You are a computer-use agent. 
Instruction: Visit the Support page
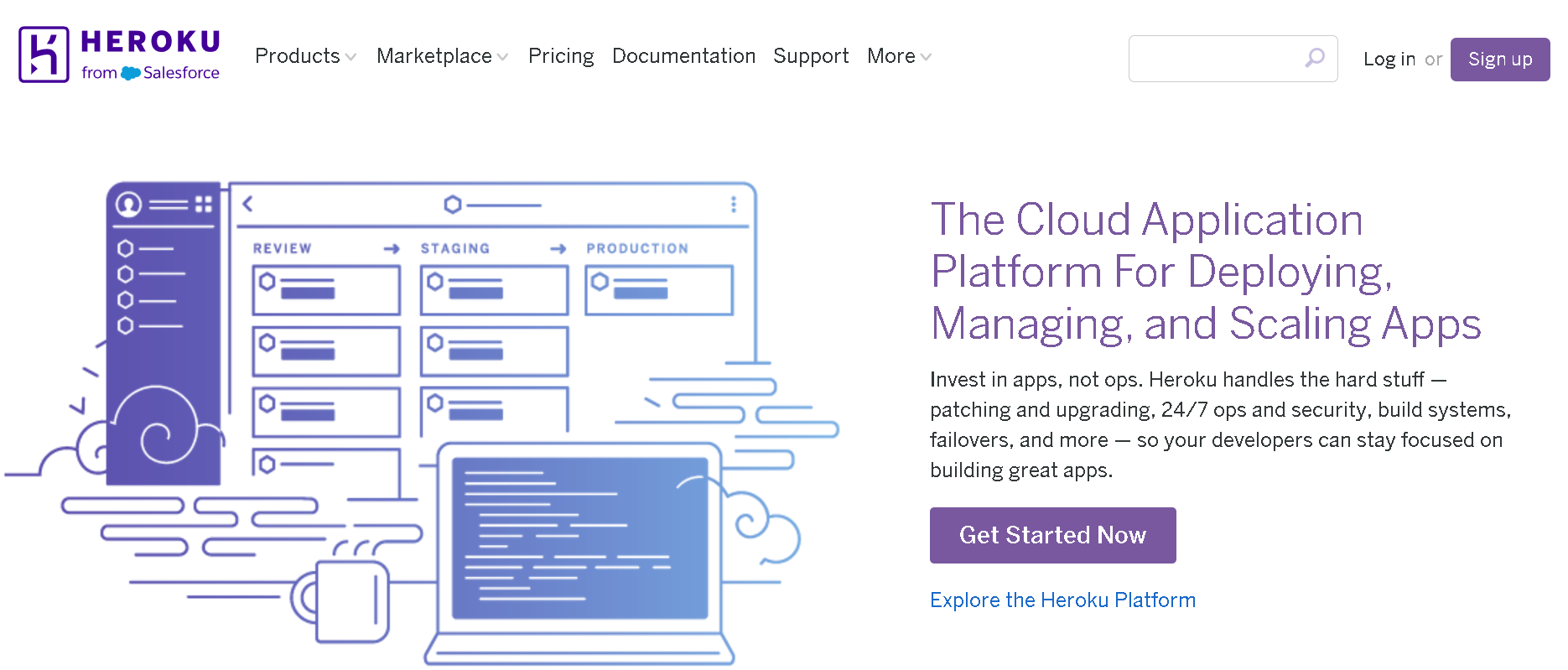(811, 56)
